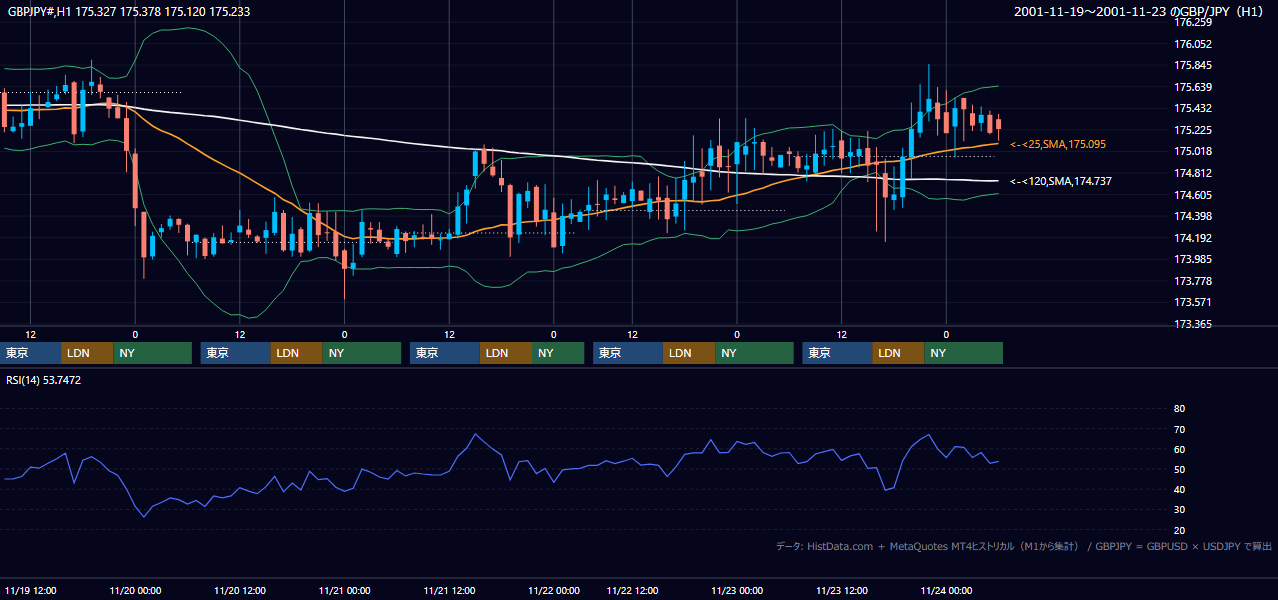Select the RSI scale value 70
This screenshot has height=600, width=1278.
point(1179,429)
